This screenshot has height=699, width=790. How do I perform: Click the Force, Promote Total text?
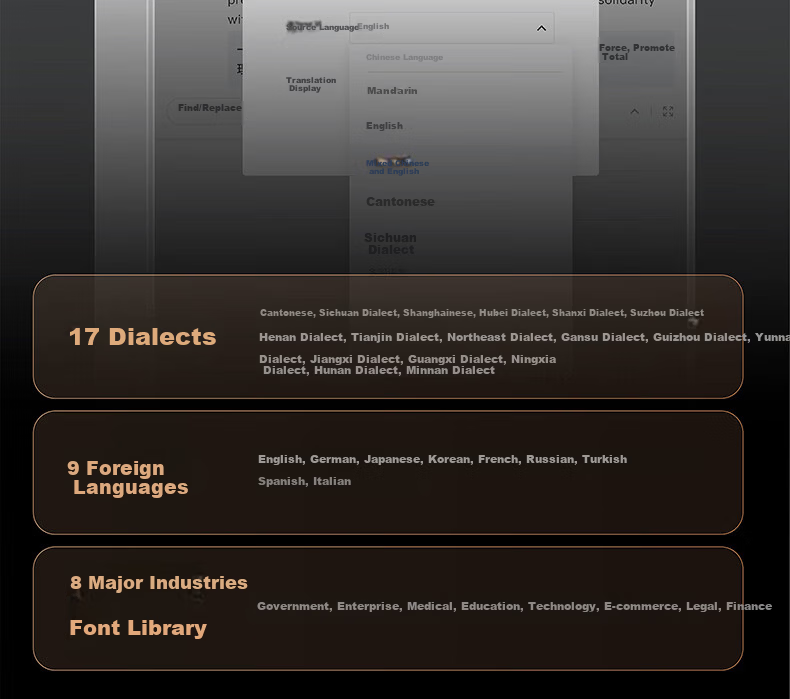tap(637, 52)
